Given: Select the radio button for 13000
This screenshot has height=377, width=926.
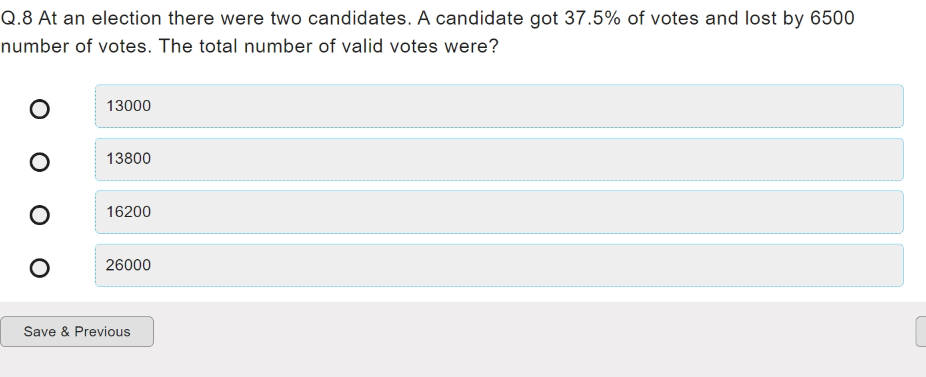Looking at the screenshot, I should [40, 109].
